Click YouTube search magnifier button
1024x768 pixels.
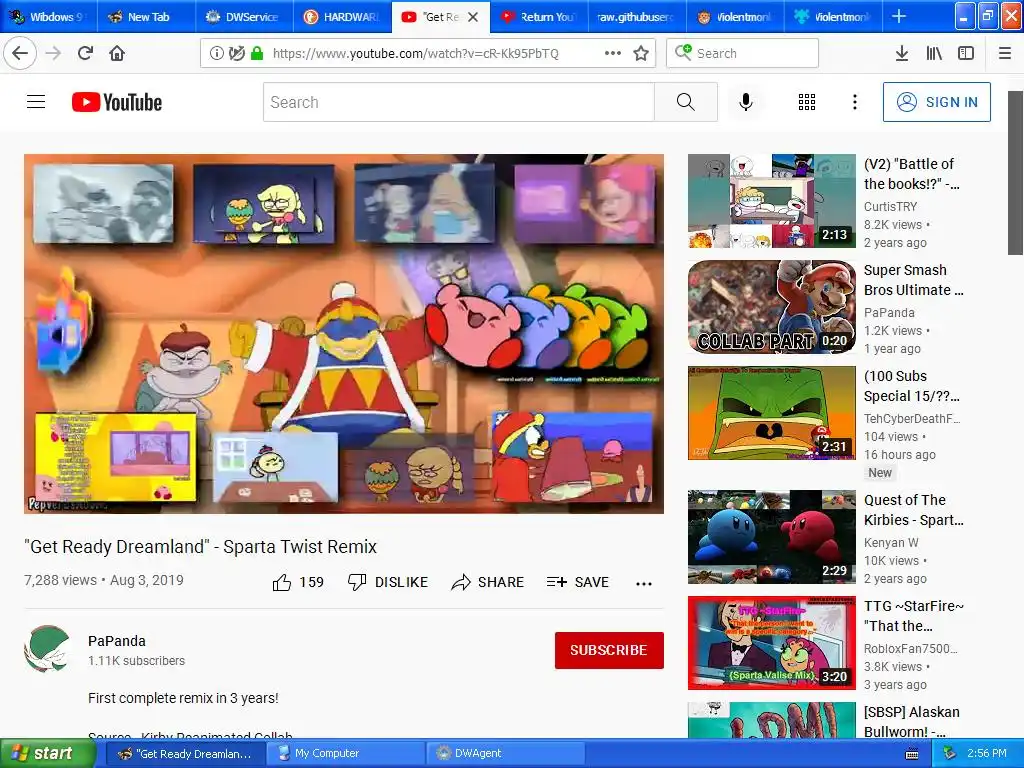coord(685,102)
